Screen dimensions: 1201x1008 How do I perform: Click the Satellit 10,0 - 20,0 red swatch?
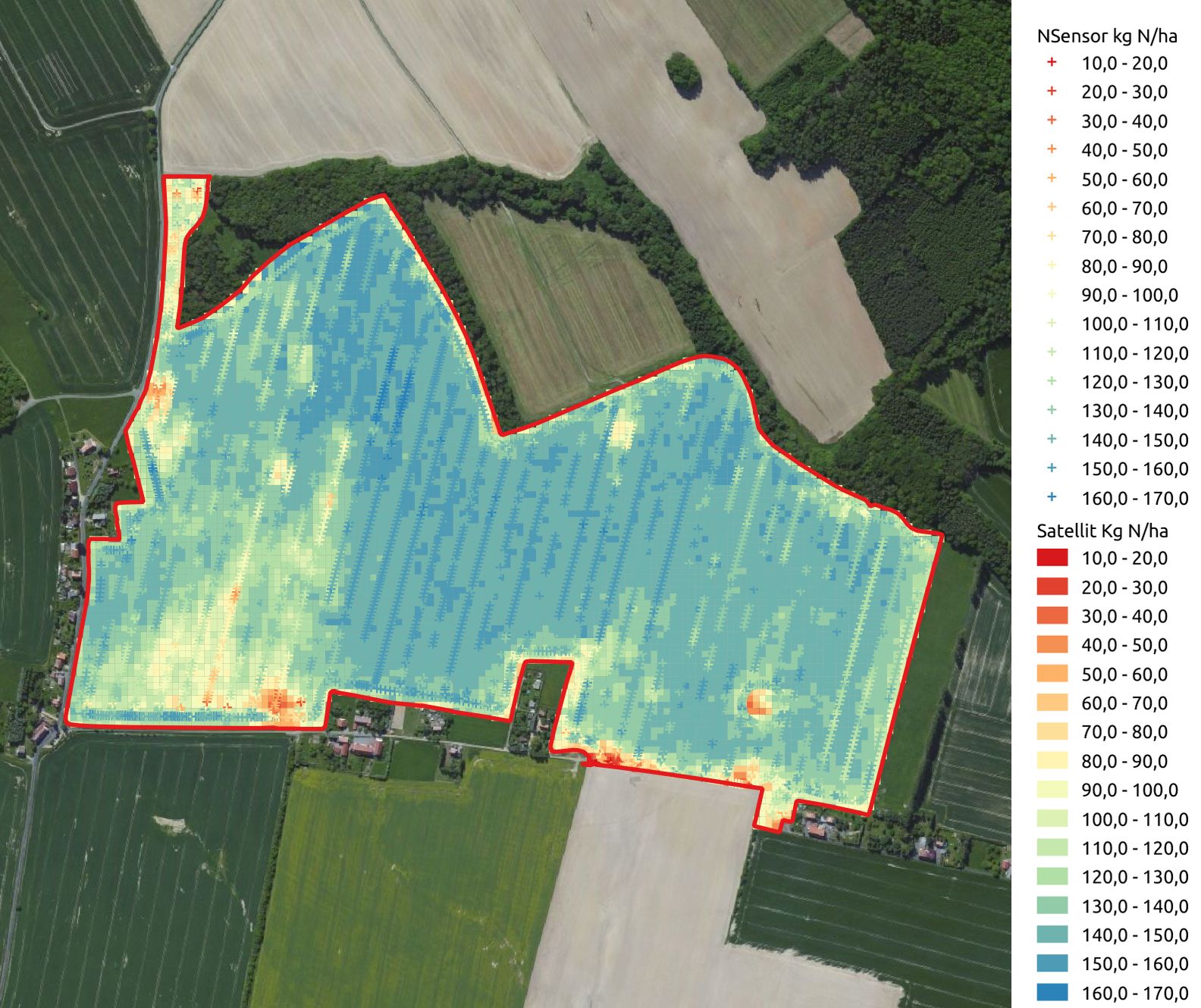tap(1052, 558)
